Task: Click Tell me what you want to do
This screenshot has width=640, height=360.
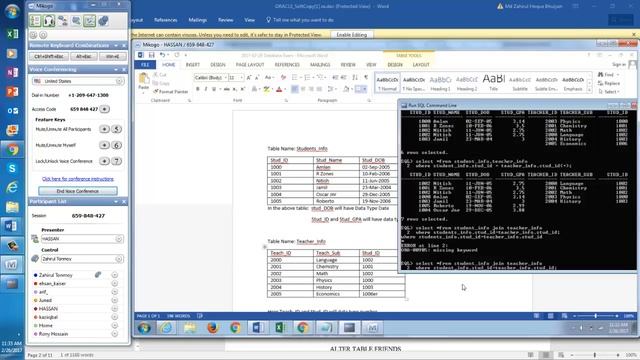Action: click(300, 20)
